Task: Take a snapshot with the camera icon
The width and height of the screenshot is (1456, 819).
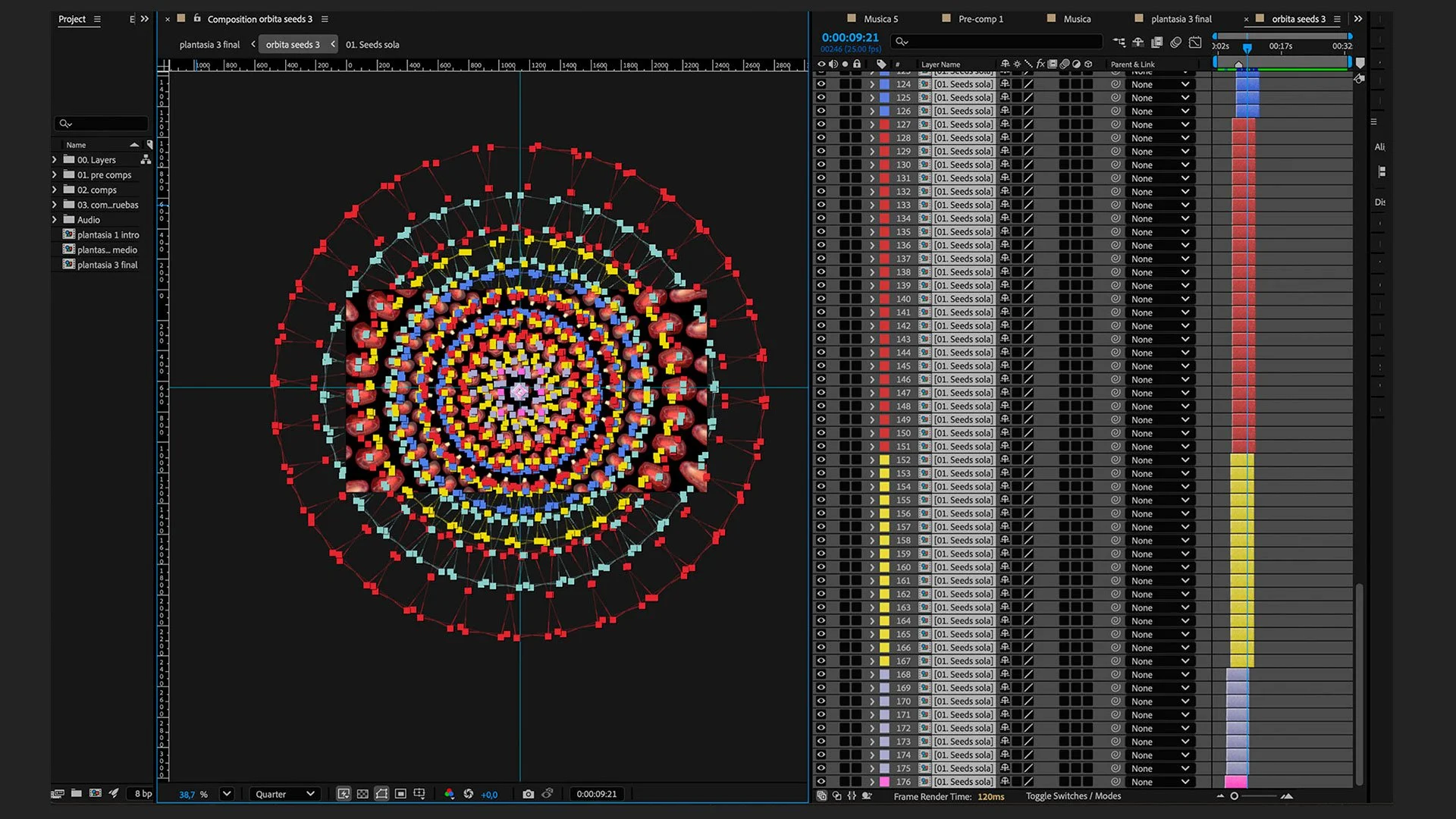Action: (528, 794)
